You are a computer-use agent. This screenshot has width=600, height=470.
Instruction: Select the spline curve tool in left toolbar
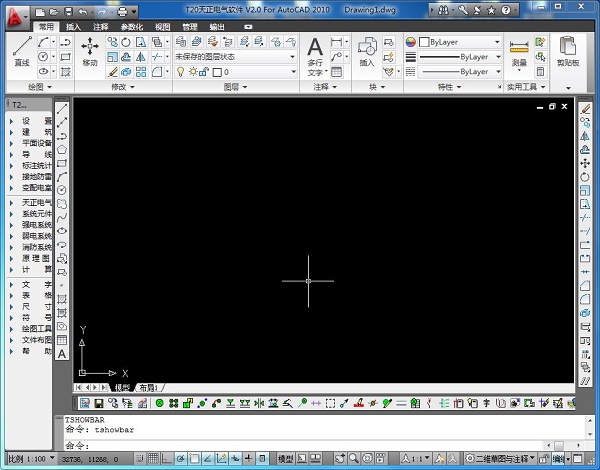[x=62, y=217]
